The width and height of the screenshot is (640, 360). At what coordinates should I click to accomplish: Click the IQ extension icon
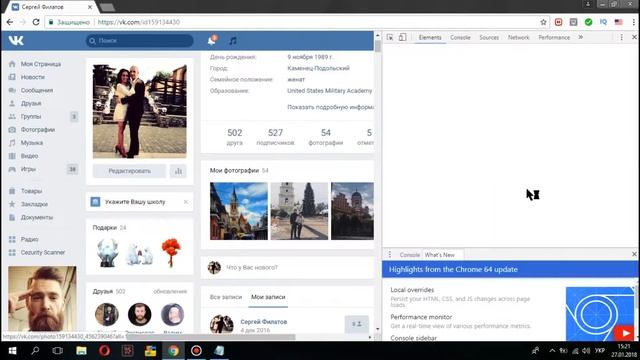click(603, 22)
